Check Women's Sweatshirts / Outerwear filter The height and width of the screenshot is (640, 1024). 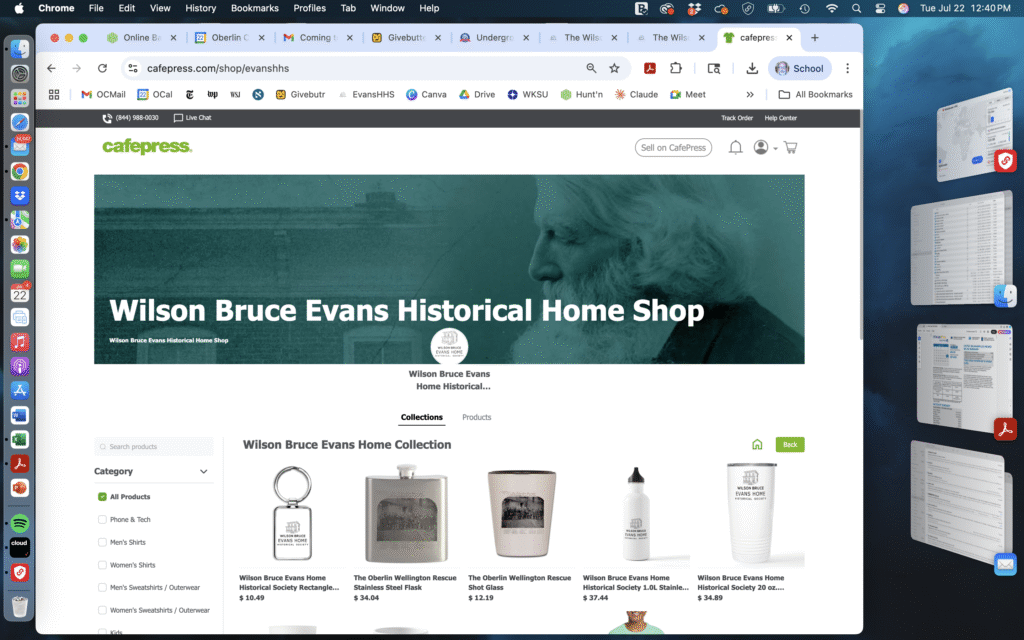click(103, 611)
